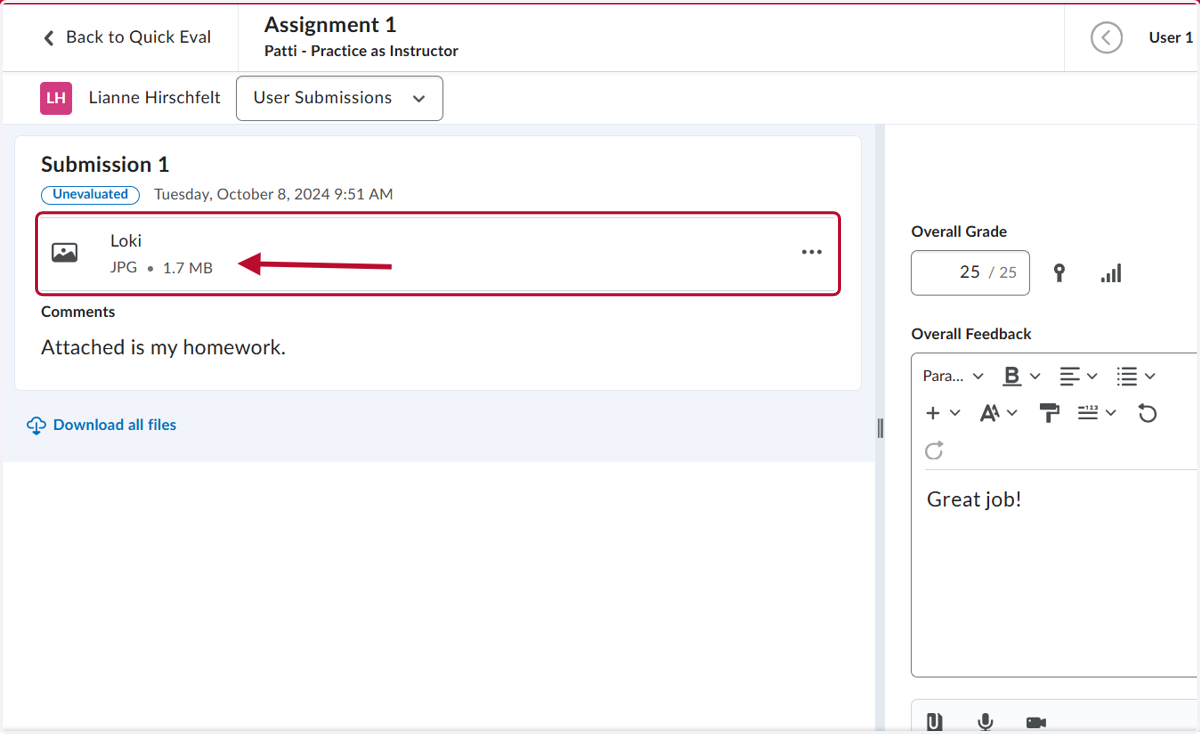This screenshot has width=1200, height=734.
Task: Click the redo icon
Action: click(x=934, y=451)
